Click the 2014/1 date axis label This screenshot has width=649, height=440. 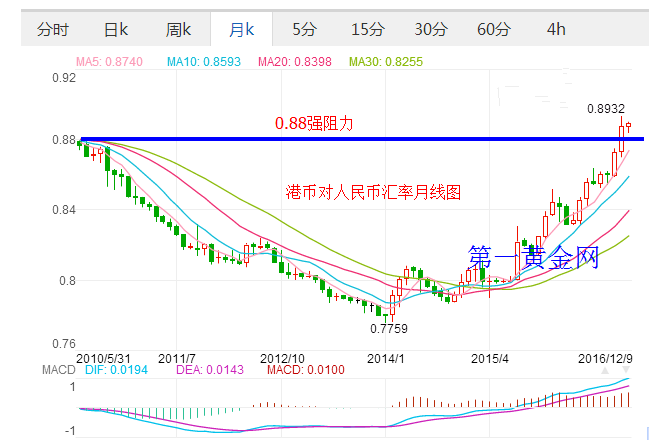386,357
